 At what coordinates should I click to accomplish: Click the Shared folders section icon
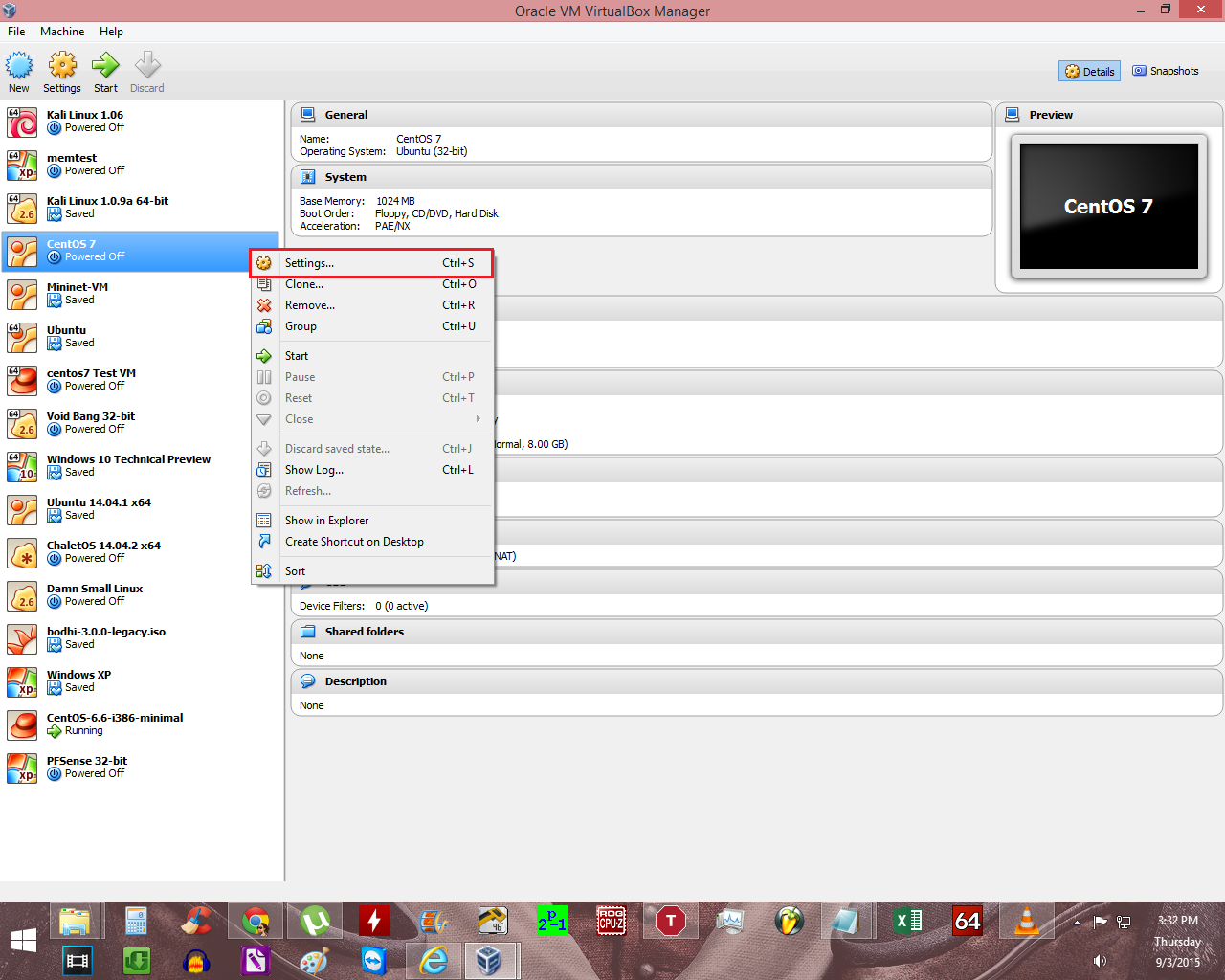pyautogui.click(x=308, y=632)
